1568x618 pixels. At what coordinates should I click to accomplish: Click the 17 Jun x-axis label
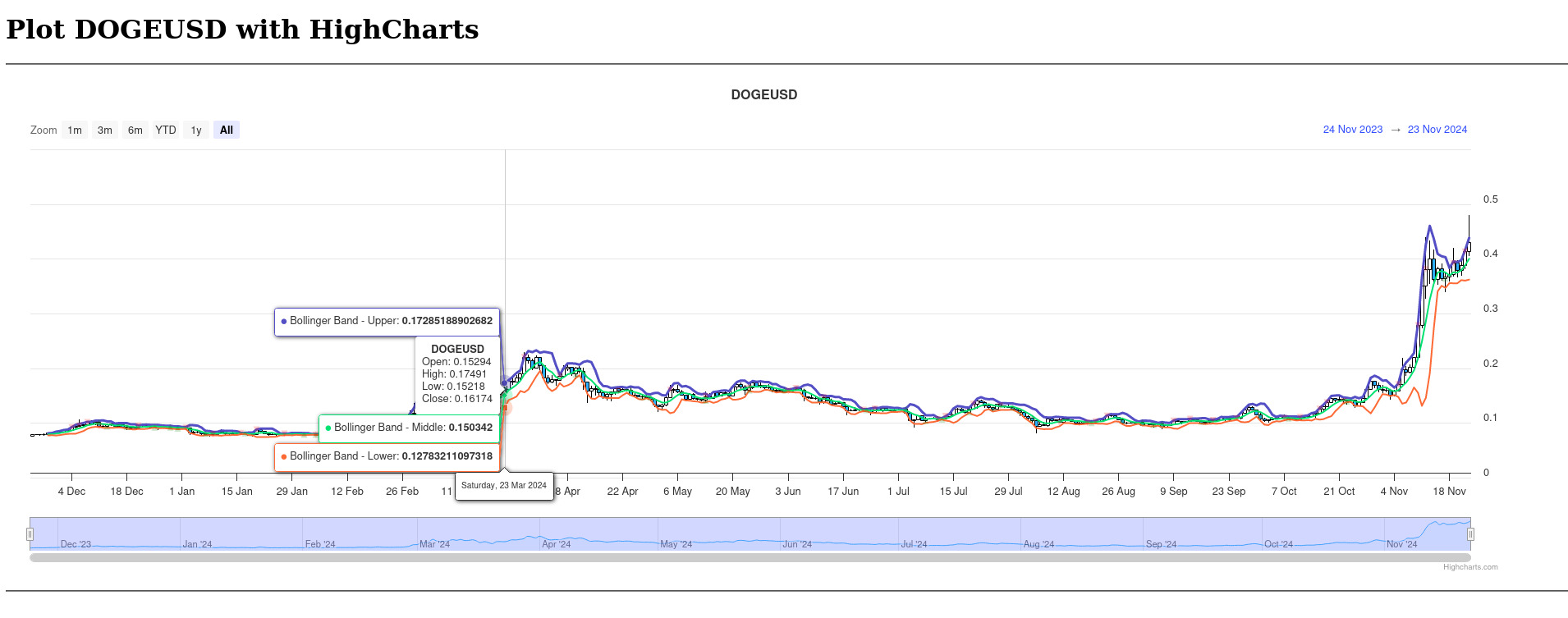[x=843, y=492]
